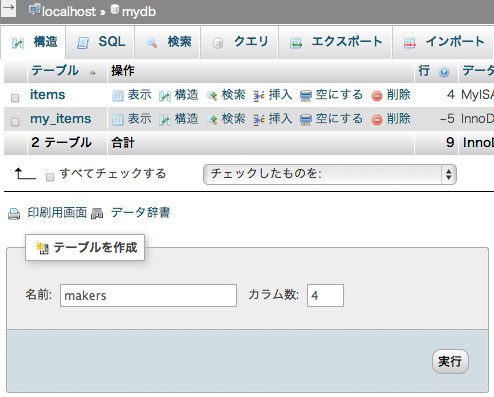Switch to the エクスポート tab
Image resolution: width=494 pixels, height=397 pixels.
tap(335, 42)
